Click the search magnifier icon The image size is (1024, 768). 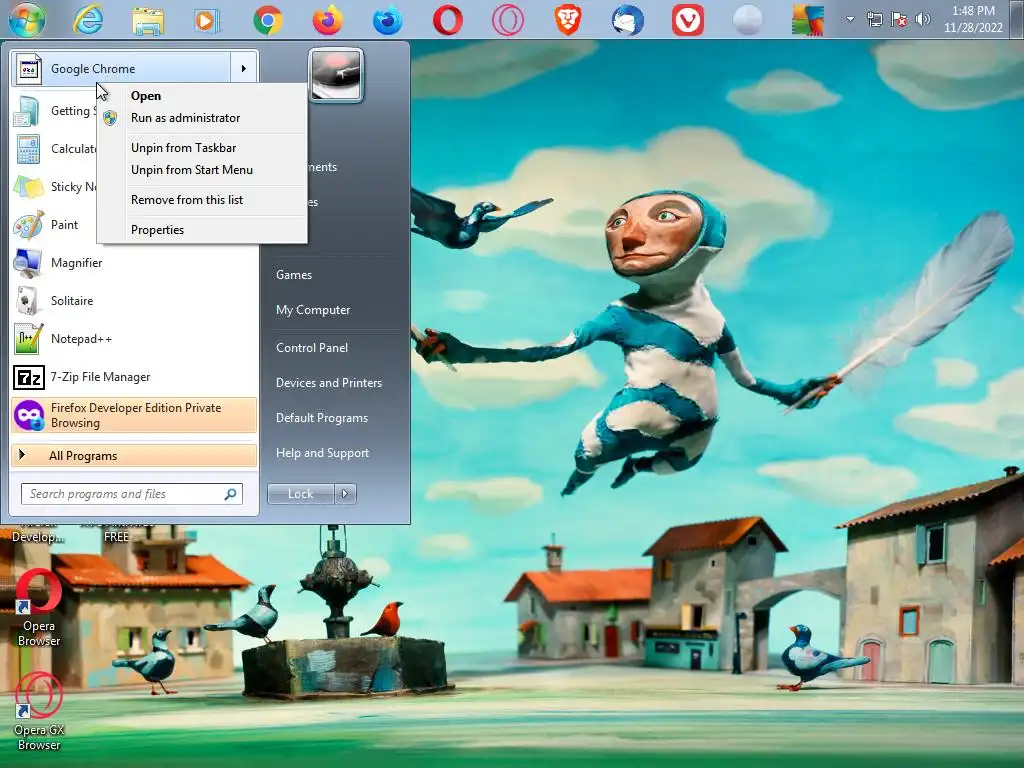click(x=230, y=494)
